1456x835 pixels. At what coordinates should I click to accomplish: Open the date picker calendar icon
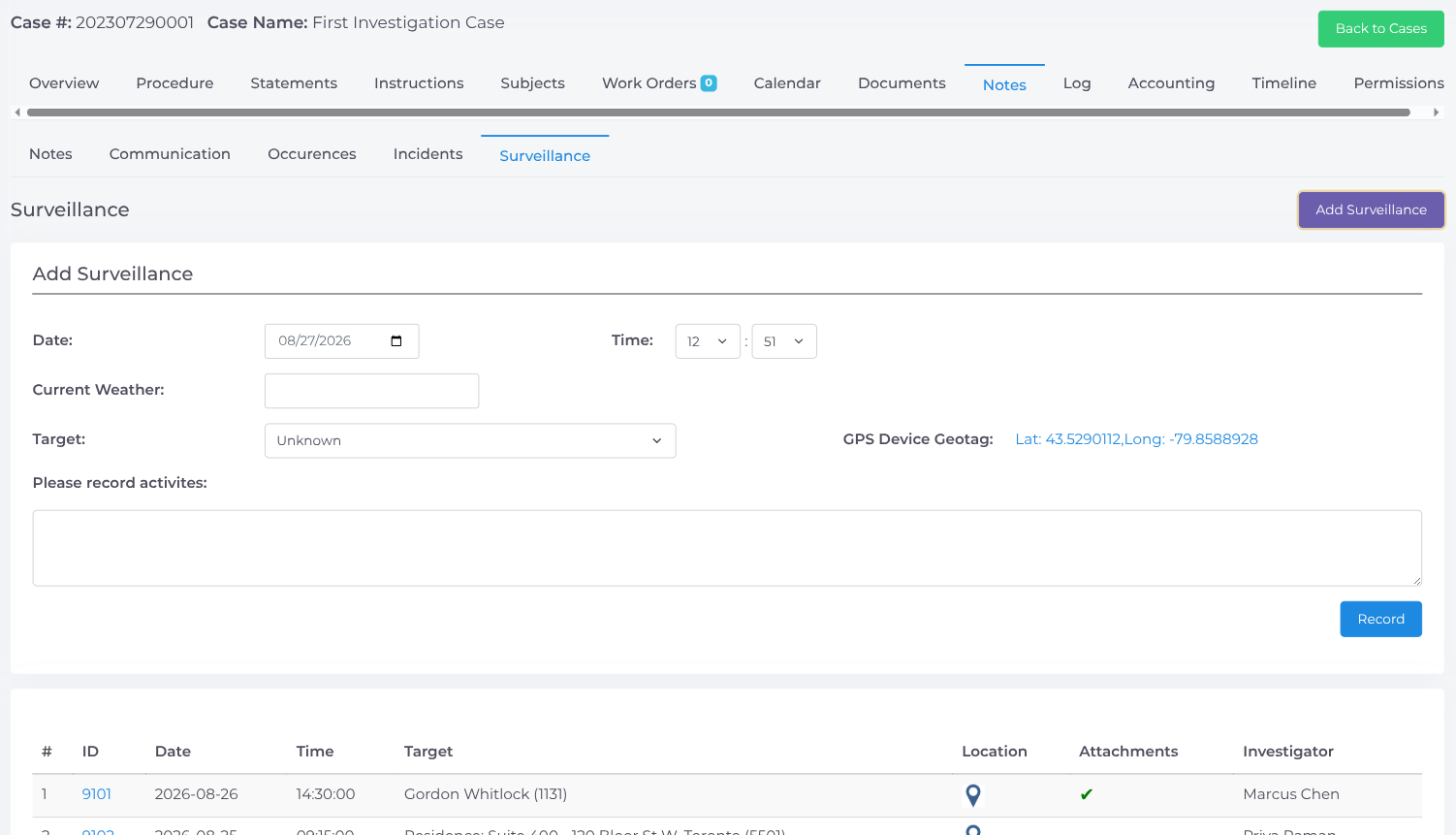click(x=396, y=341)
